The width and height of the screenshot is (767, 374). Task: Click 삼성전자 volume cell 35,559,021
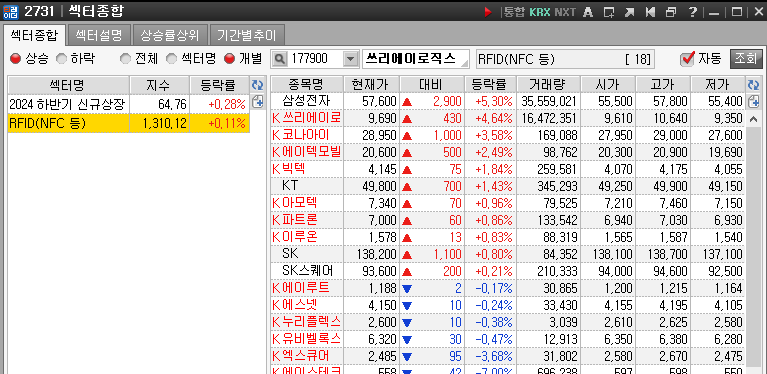[x=548, y=102]
